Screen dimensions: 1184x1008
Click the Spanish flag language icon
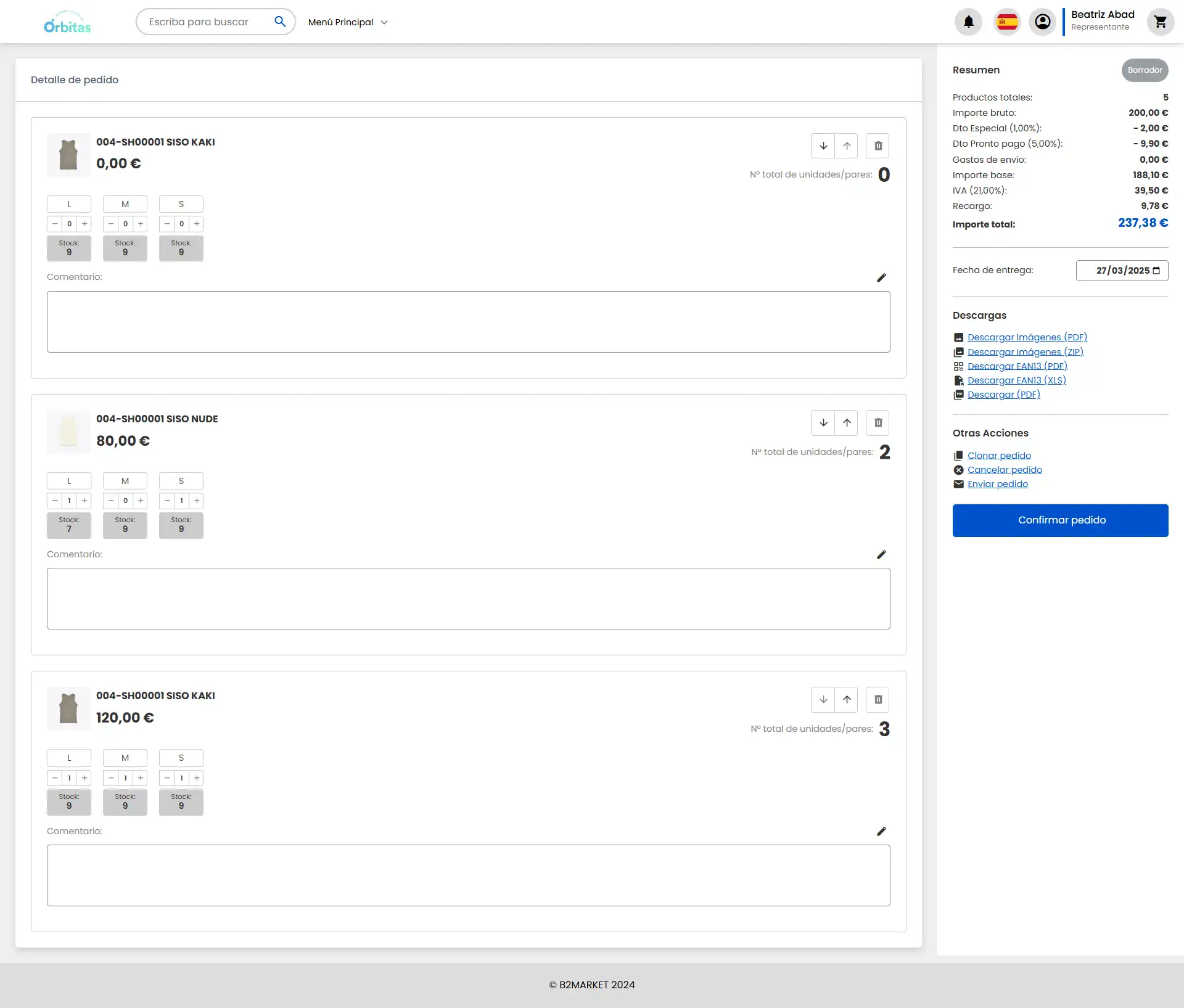(1007, 22)
